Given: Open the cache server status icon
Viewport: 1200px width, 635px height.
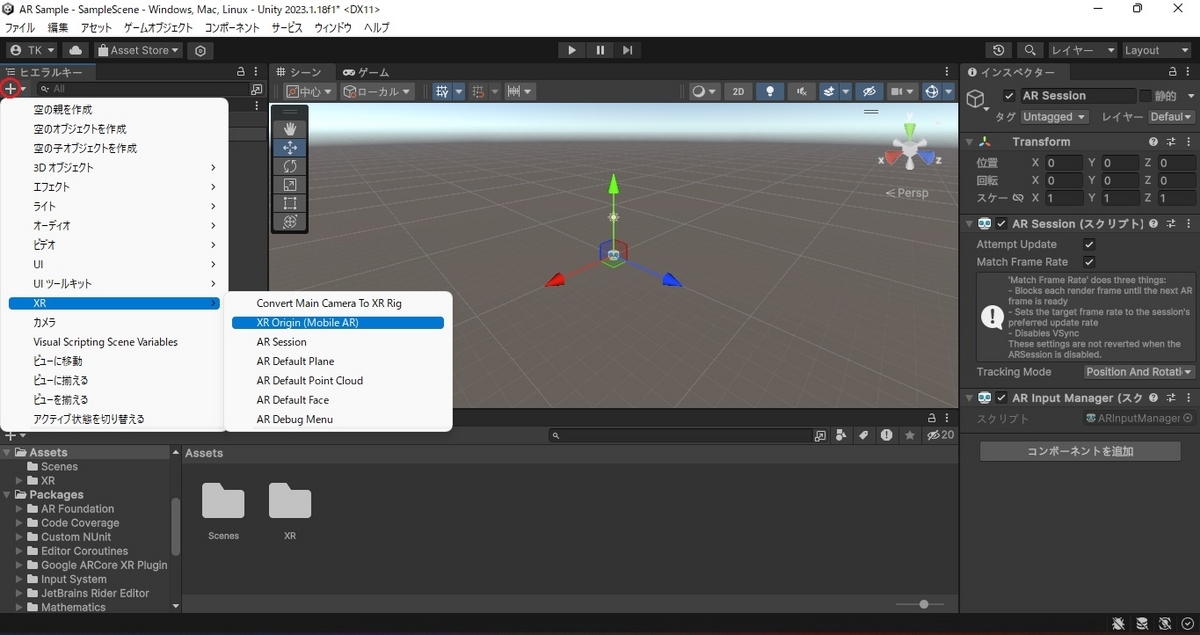Looking at the screenshot, I should pos(1142,624).
